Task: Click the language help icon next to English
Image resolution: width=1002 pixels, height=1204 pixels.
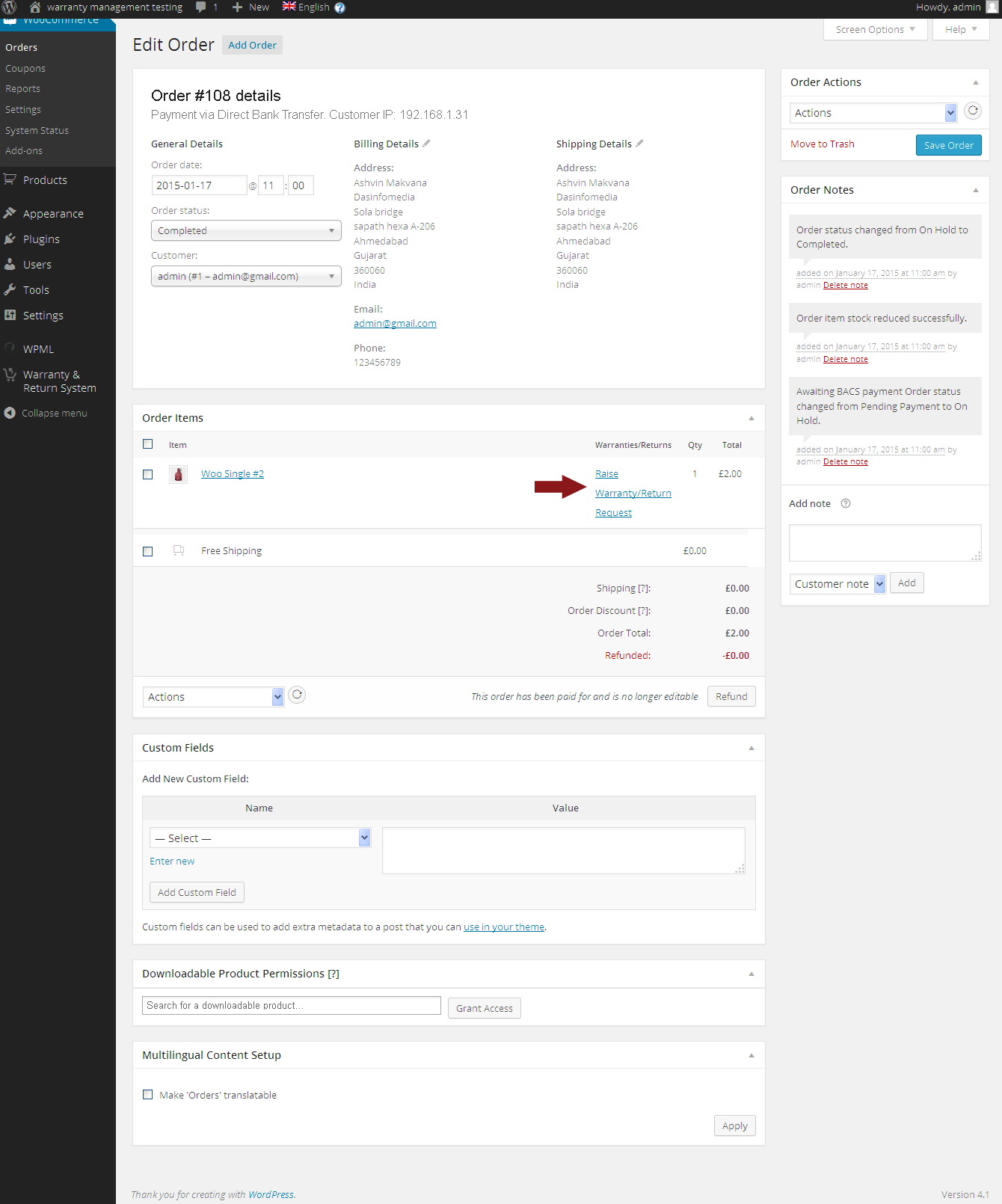Action: coord(339,7)
